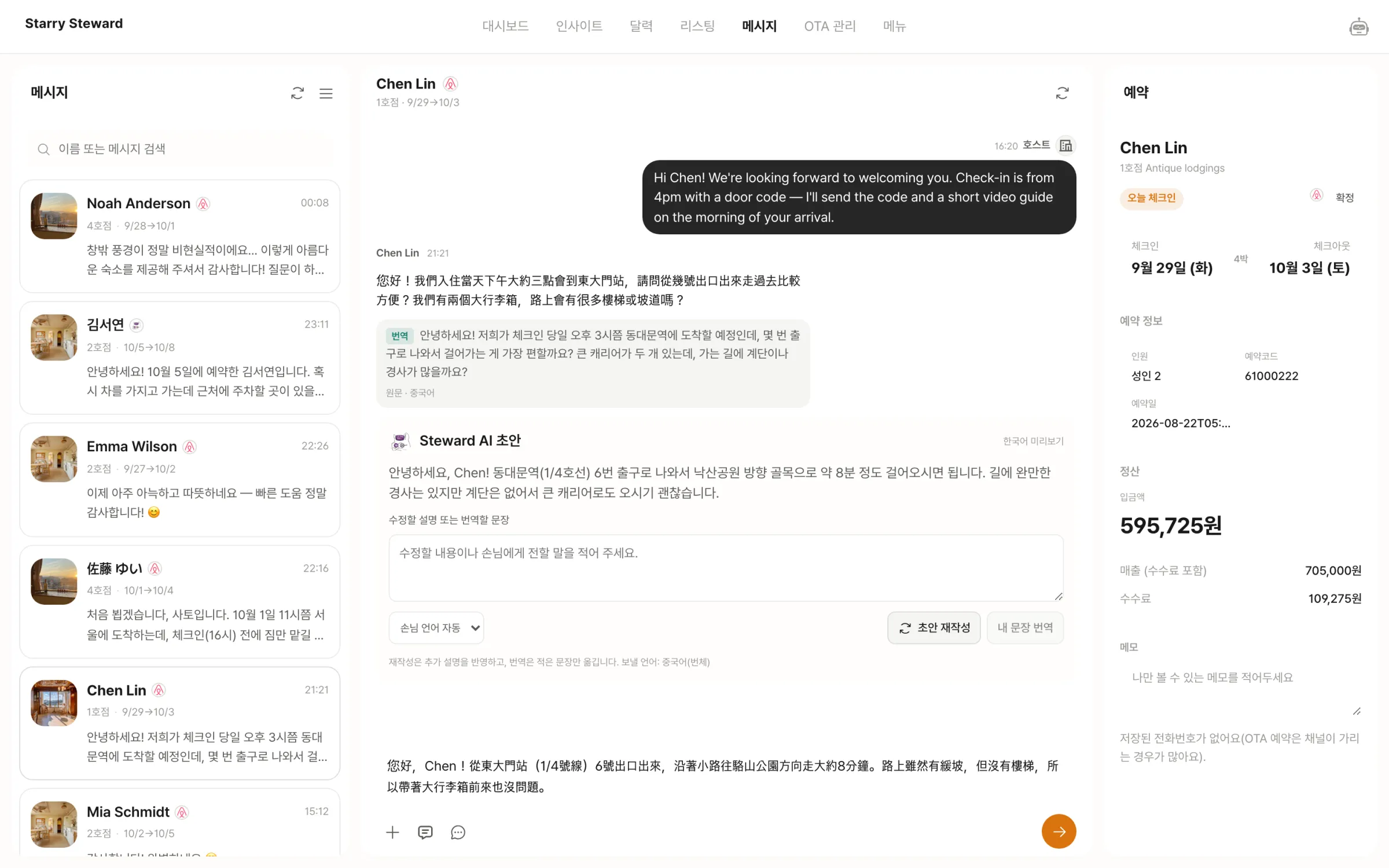Click the payout amount 595,725원
Image resolution: width=1389 pixels, height=868 pixels.
point(1170,525)
